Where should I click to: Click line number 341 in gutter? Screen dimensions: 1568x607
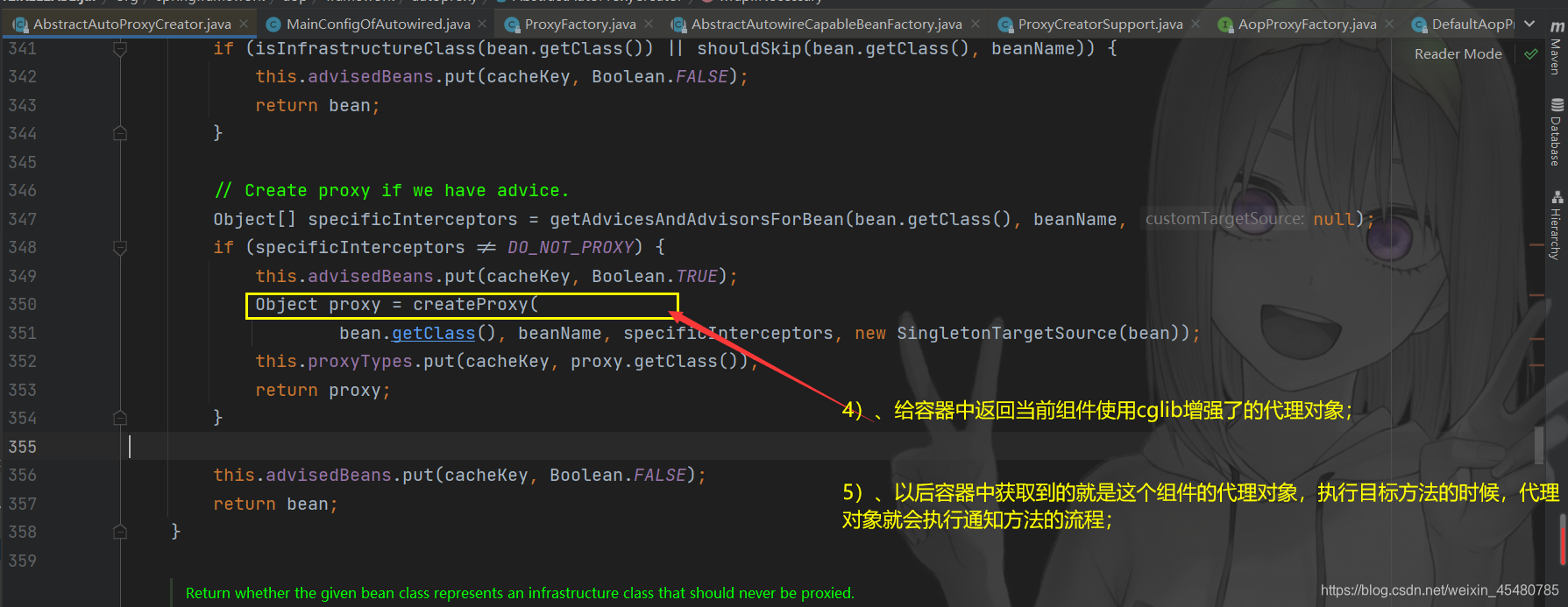(x=23, y=49)
